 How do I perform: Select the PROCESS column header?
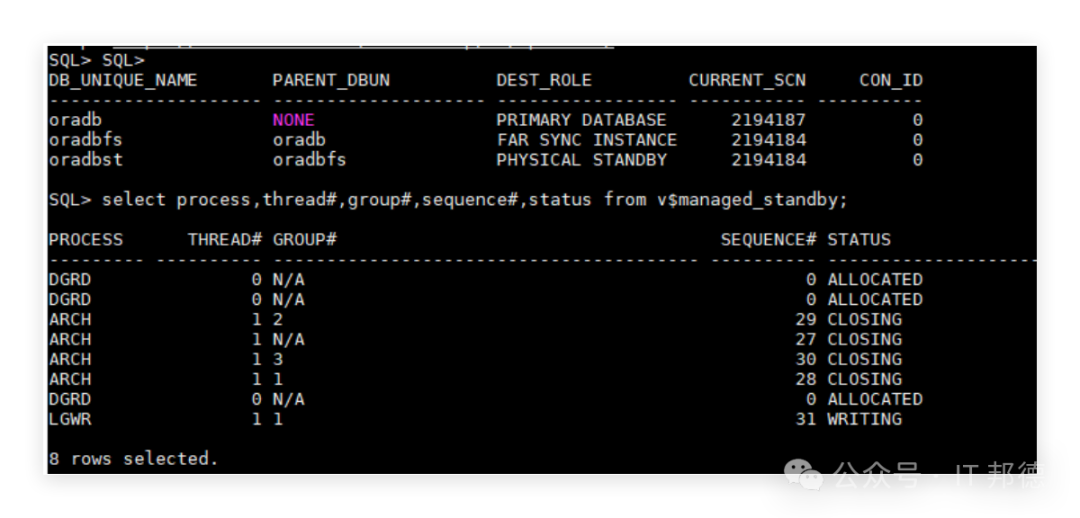[85, 240]
